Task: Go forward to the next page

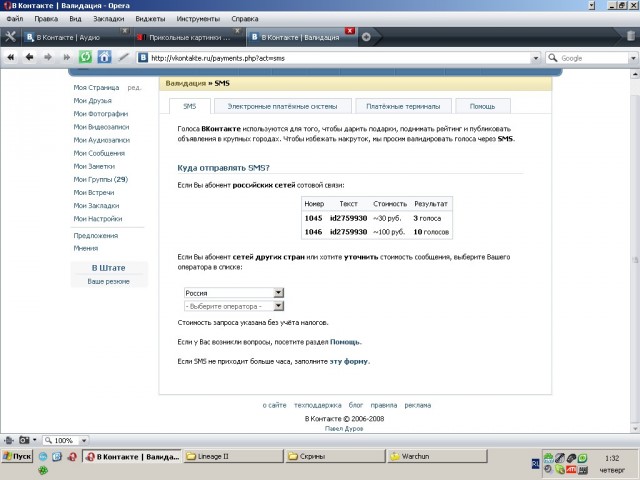Action: [48, 57]
